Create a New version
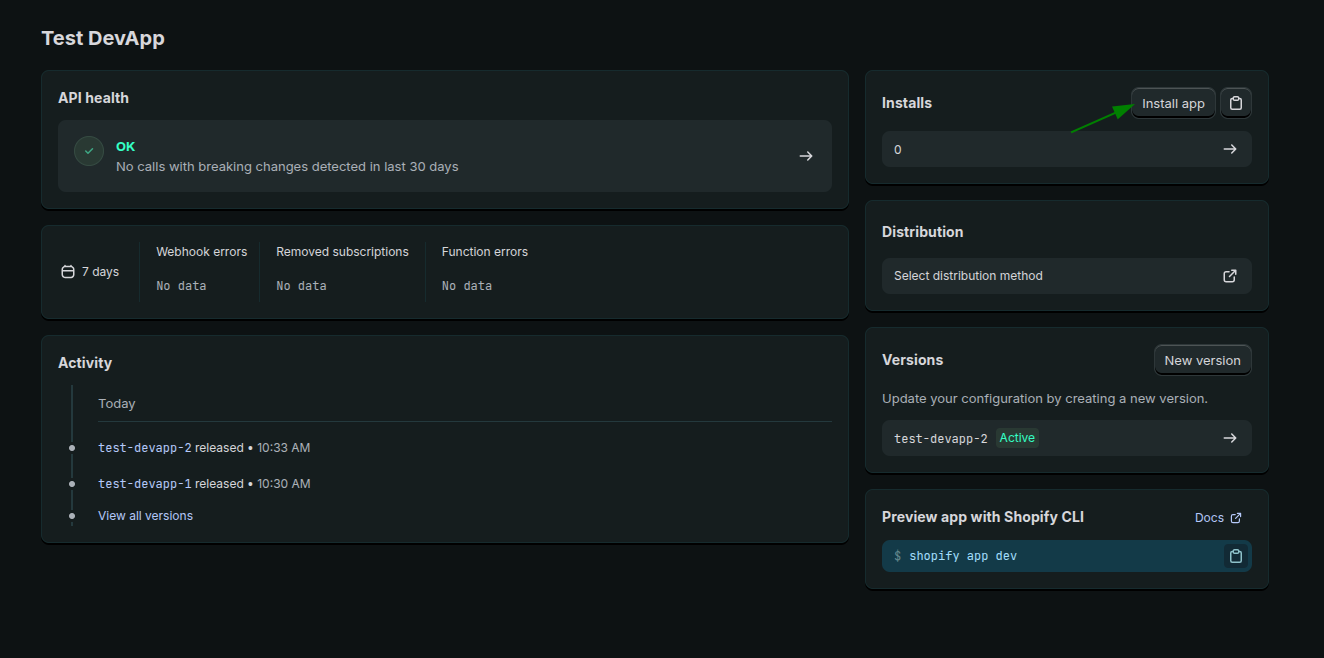The image size is (1324, 658). 1202,361
